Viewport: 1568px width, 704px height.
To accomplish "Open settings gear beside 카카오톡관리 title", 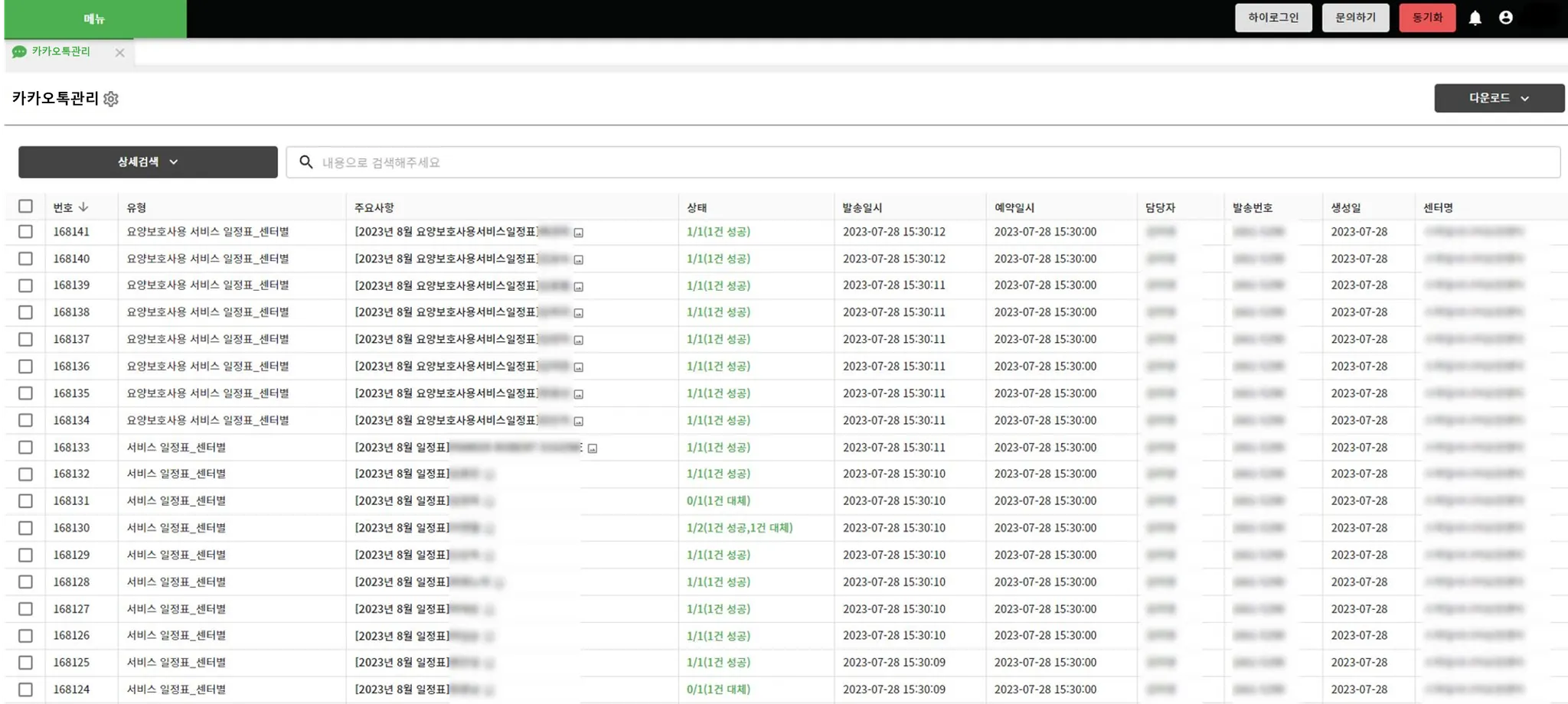I will click(111, 99).
